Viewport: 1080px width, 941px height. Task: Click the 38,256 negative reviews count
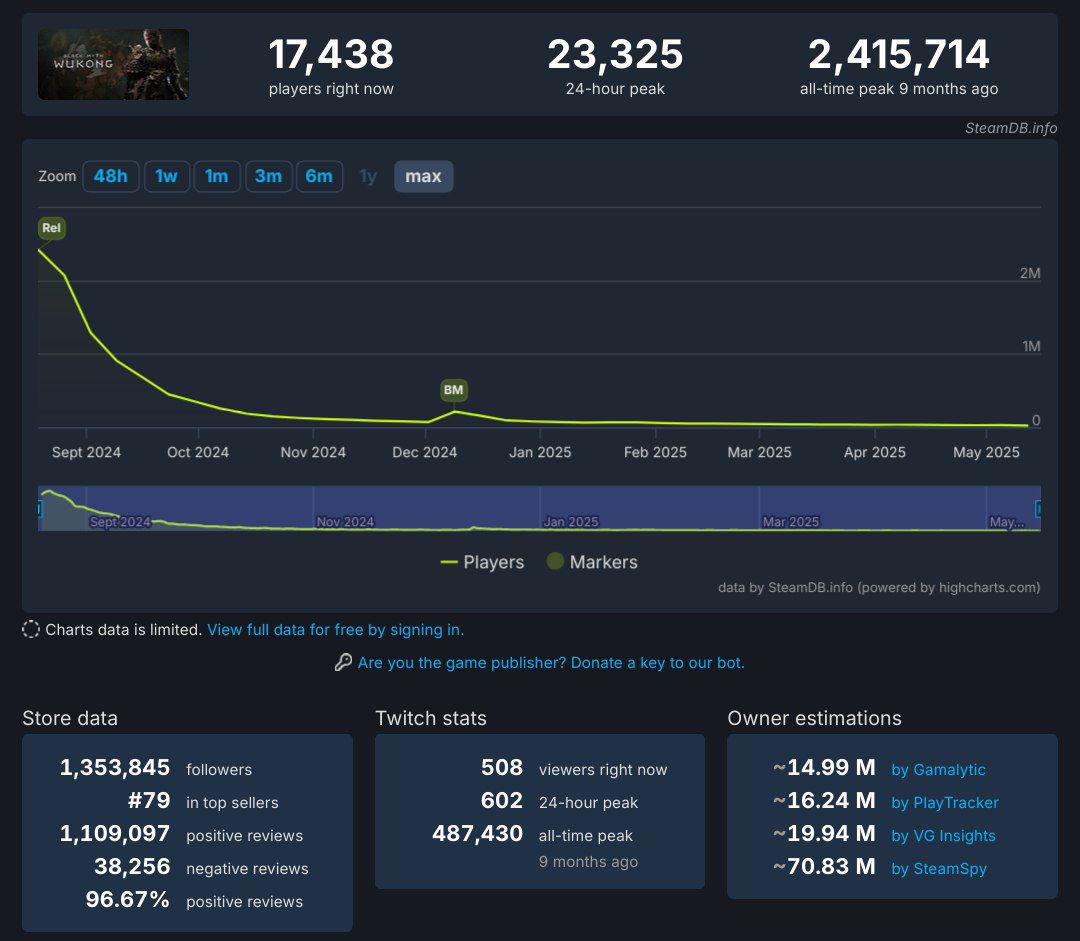[132, 867]
